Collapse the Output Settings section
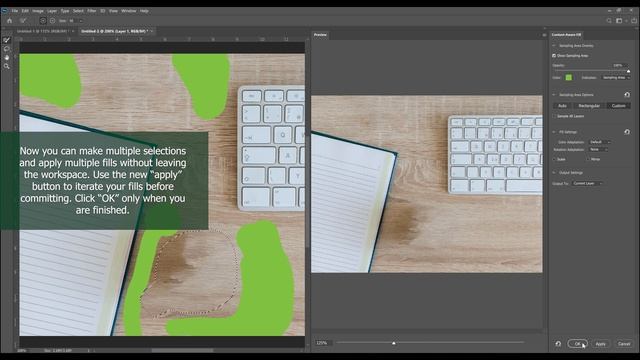The image size is (640, 360). pyautogui.click(x=554, y=173)
